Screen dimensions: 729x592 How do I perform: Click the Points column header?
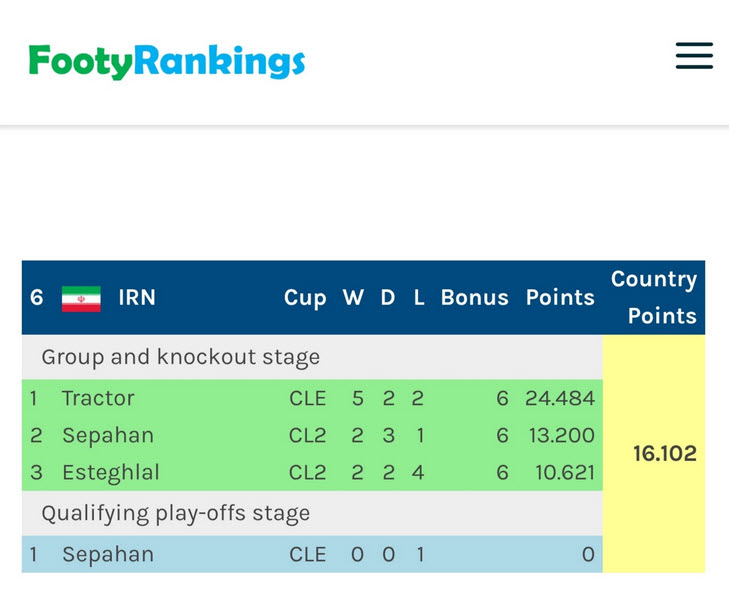pos(560,297)
